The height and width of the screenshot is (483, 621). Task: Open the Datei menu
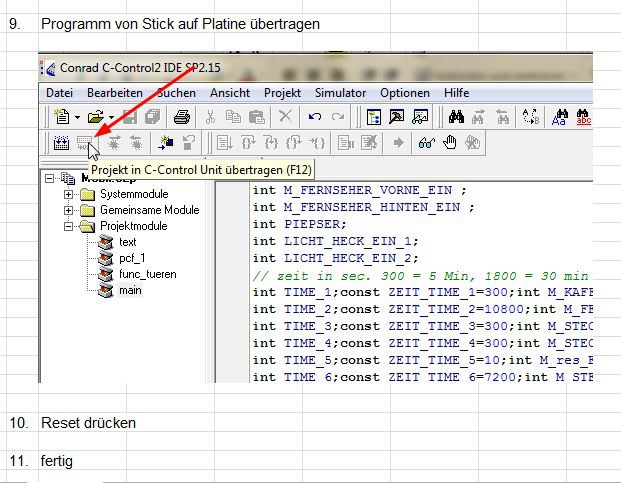(x=59, y=93)
